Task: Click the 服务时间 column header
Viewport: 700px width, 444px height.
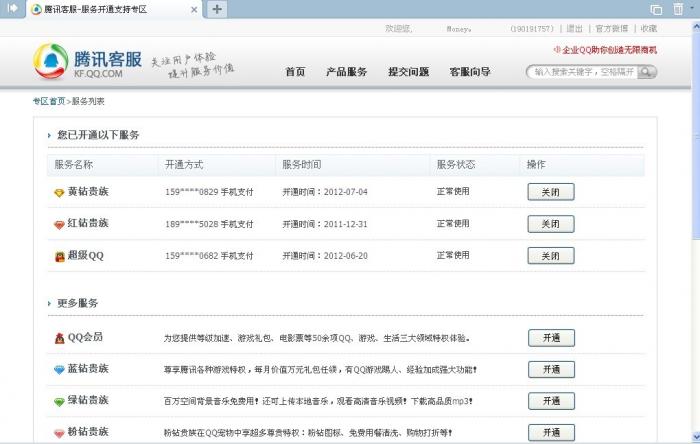Action: [301, 165]
